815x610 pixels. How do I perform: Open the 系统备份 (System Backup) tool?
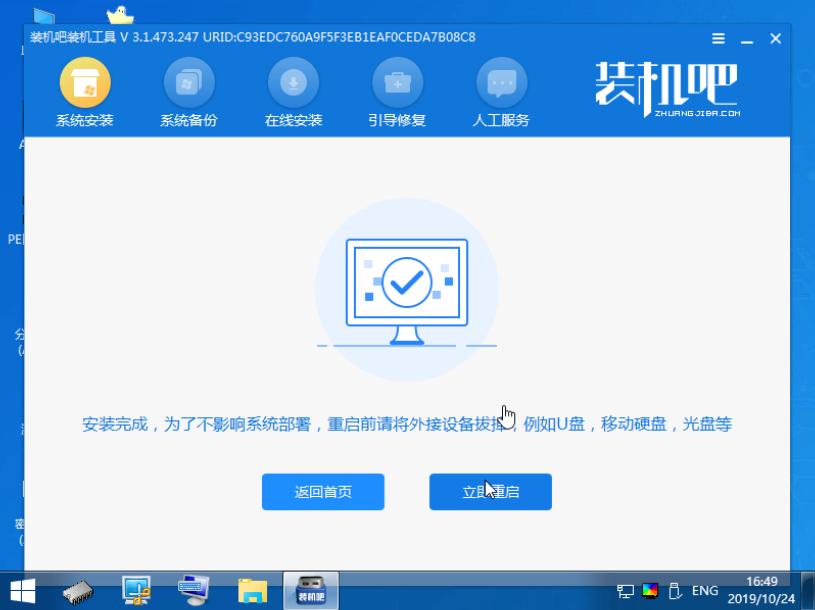(x=189, y=90)
